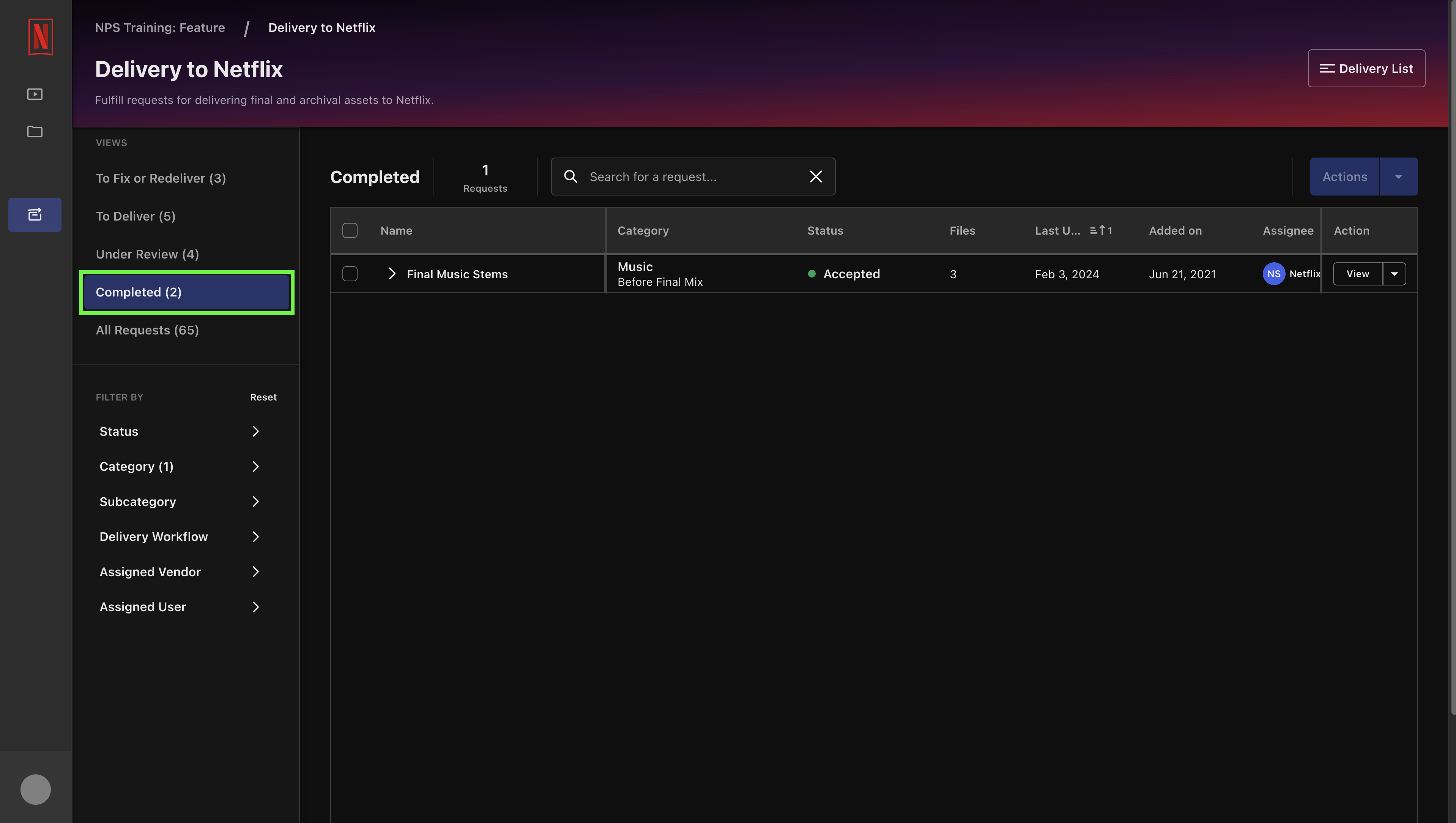This screenshot has height=823, width=1456.
Task: Toggle the select-all header checkbox
Action: (350, 231)
